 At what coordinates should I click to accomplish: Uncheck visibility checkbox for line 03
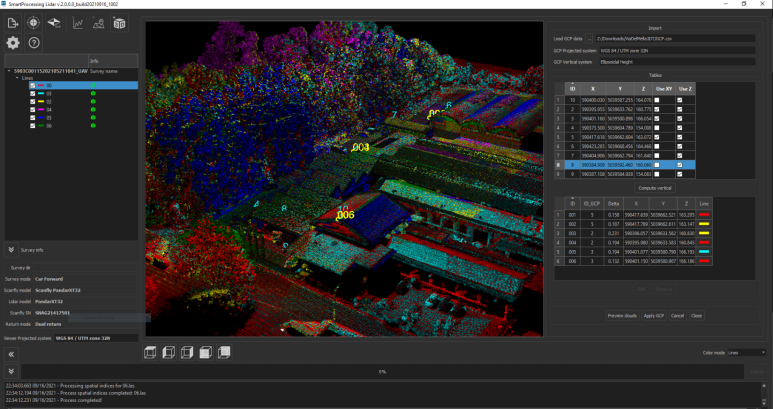[x=33, y=93]
